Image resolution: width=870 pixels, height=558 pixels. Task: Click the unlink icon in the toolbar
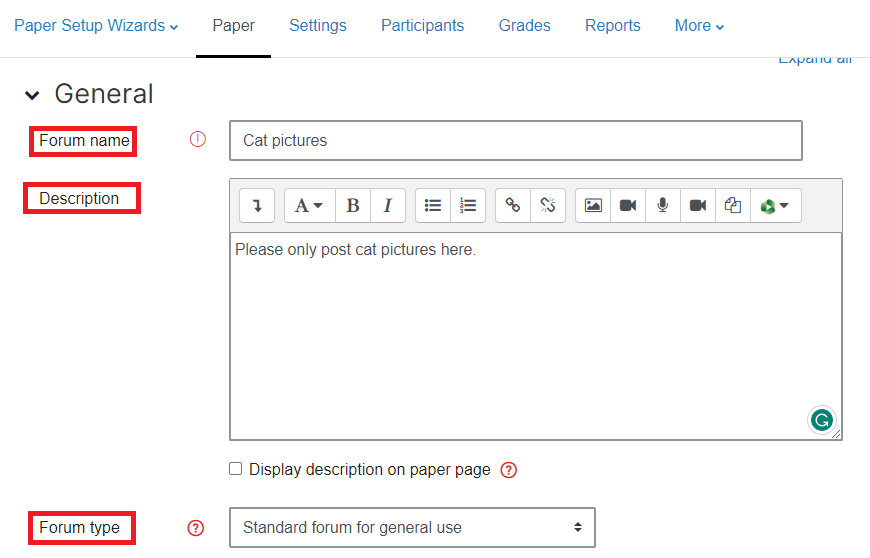[x=548, y=205]
